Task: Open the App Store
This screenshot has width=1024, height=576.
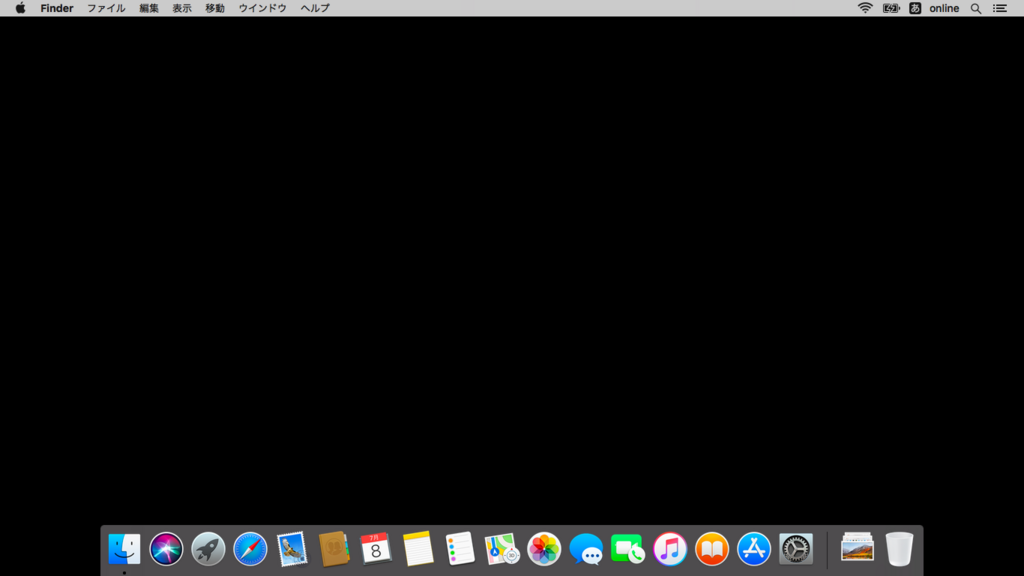Action: tap(754, 549)
